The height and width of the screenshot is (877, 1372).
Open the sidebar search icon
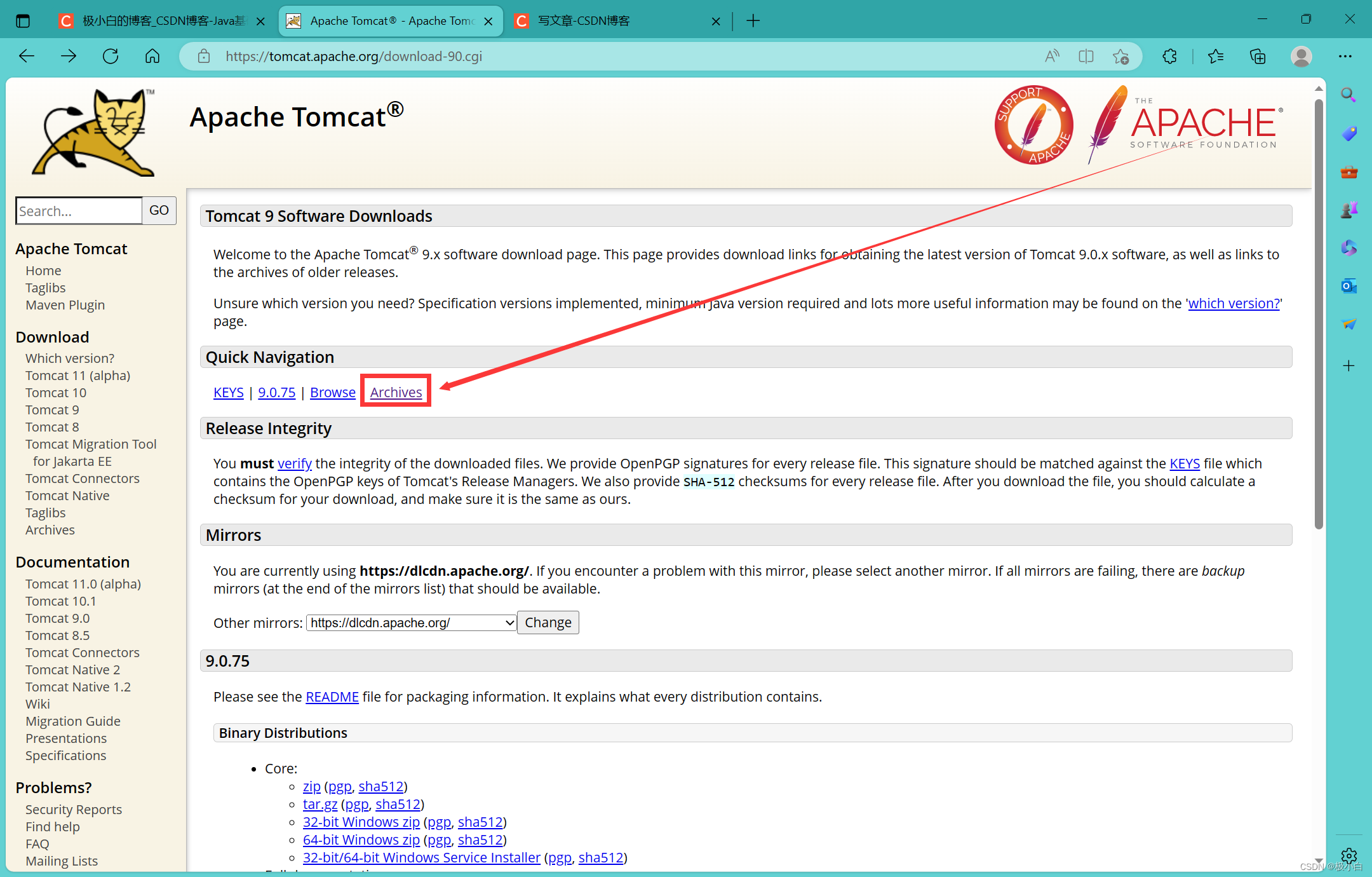1348,95
